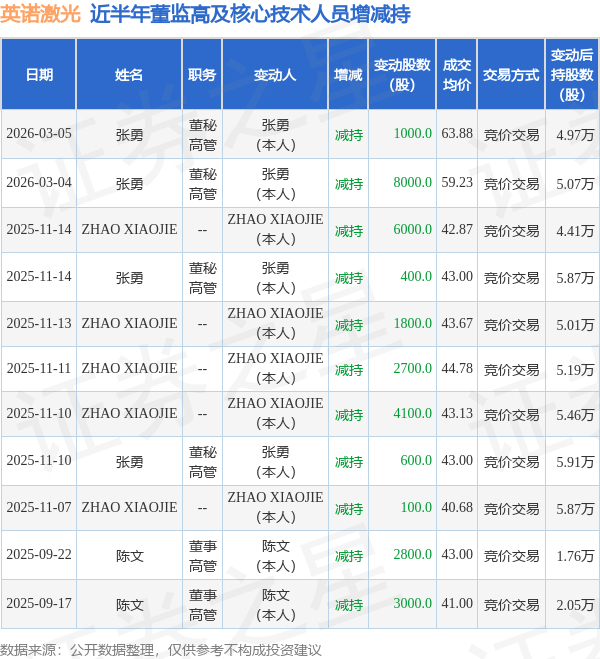This screenshot has height=659, width=600.
Task: Click the date cell 2026-03-04
Action: tap(39, 182)
